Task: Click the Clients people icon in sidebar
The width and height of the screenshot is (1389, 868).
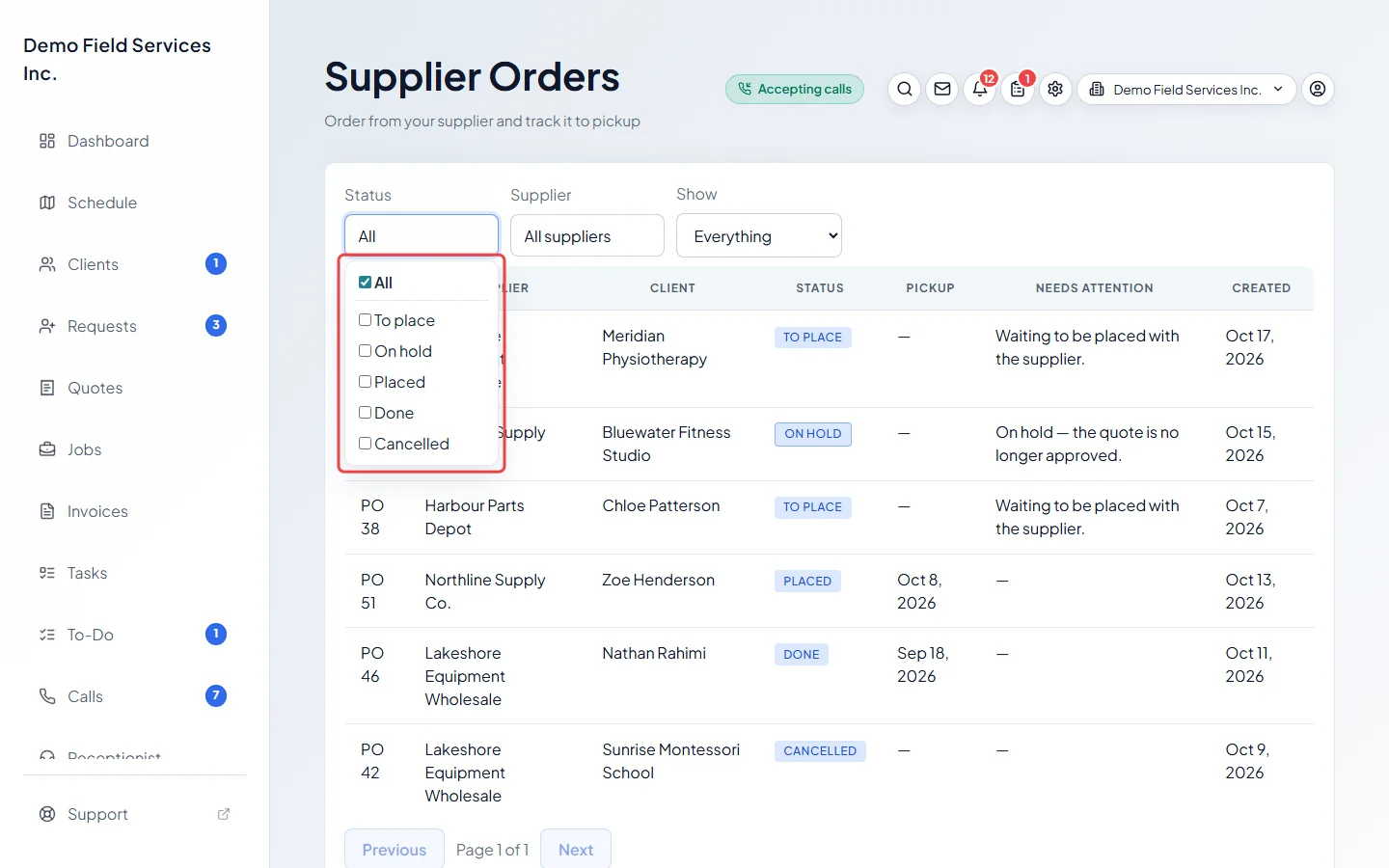Action: [x=47, y=264]
